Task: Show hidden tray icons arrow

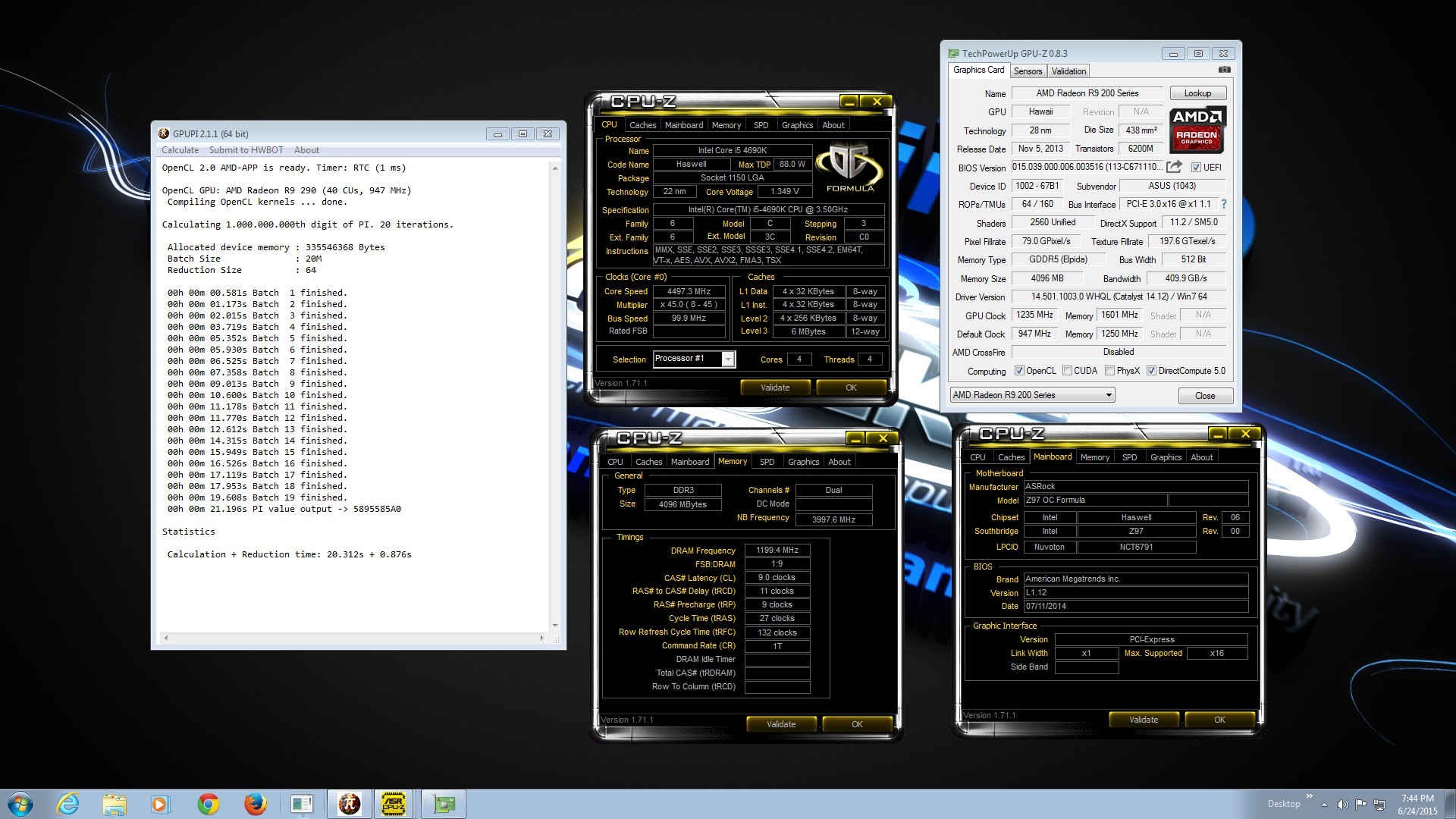Action: point(1324,804)
